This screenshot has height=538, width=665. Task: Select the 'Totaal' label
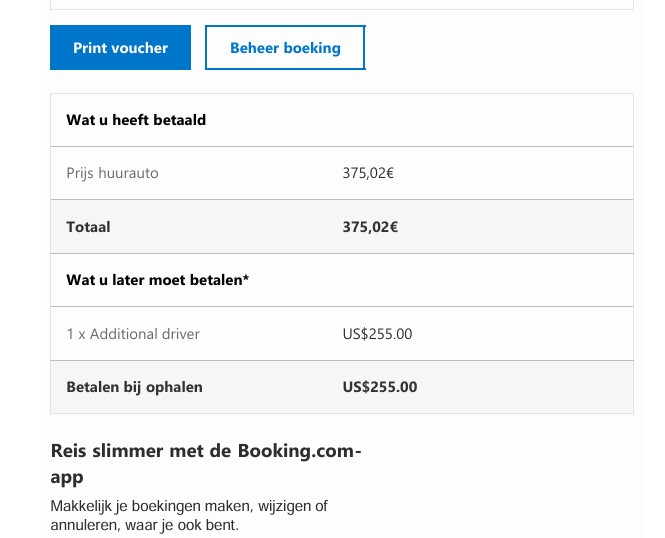(88, 227)
